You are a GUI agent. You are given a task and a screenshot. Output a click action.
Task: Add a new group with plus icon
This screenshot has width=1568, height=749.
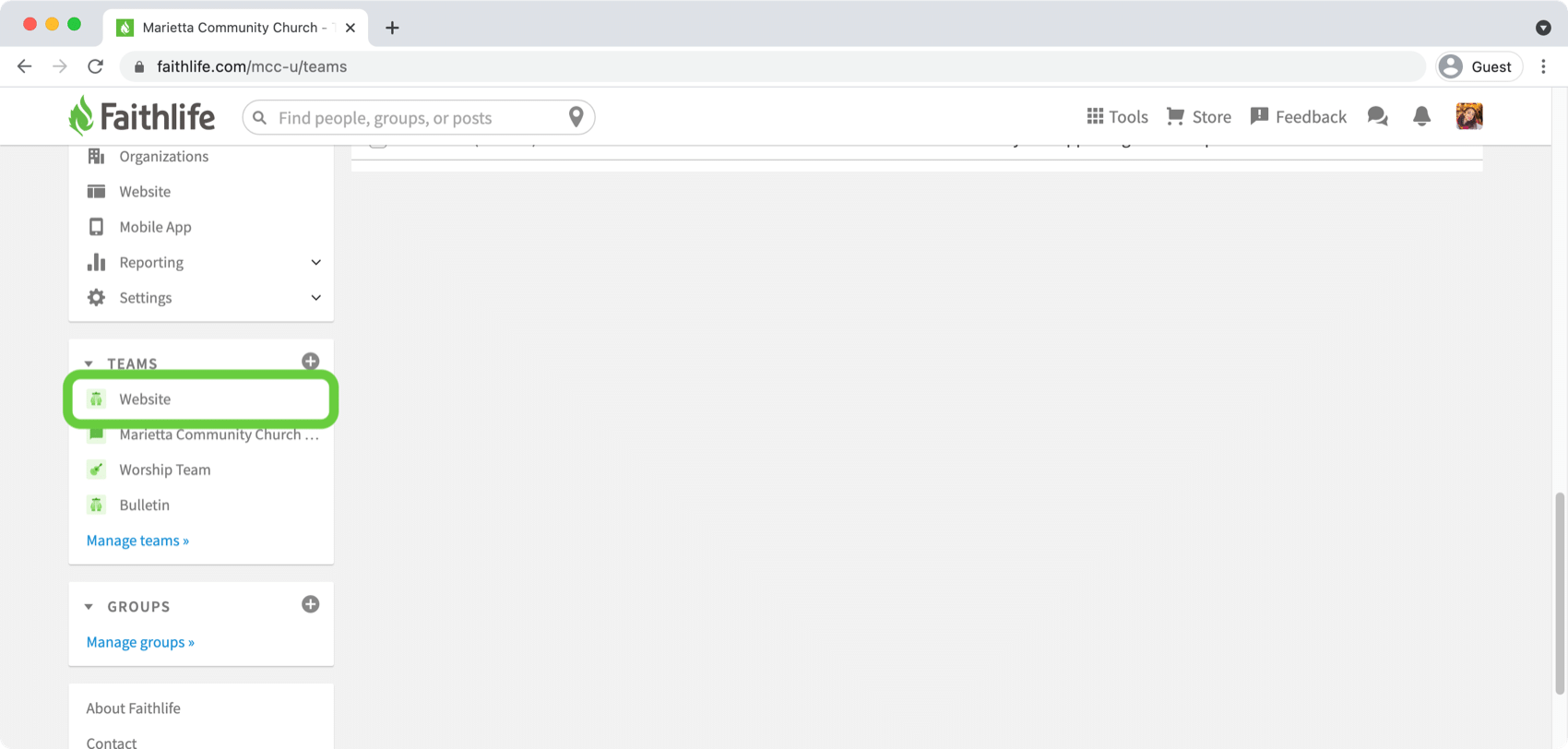pos(311,604)
